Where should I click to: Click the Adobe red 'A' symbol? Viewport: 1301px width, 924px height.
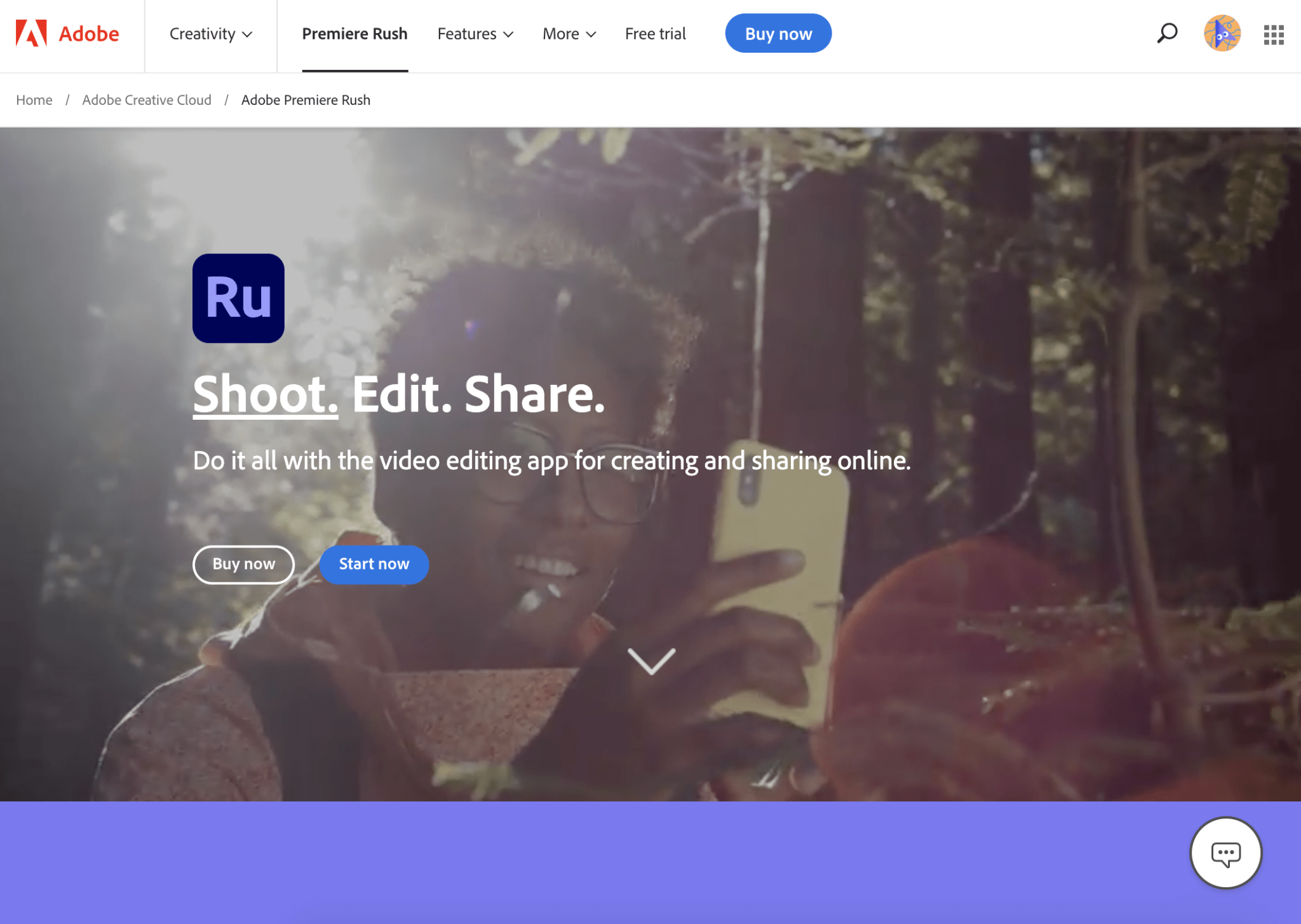click(31, 33)
